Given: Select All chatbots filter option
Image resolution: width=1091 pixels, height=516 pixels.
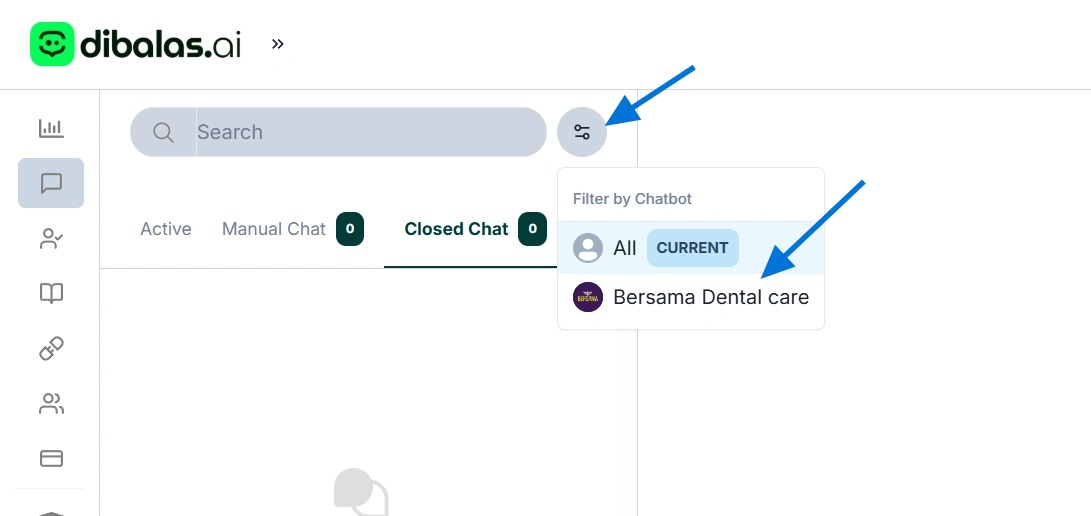Looking at the screenshot, I should coord(624,248).
